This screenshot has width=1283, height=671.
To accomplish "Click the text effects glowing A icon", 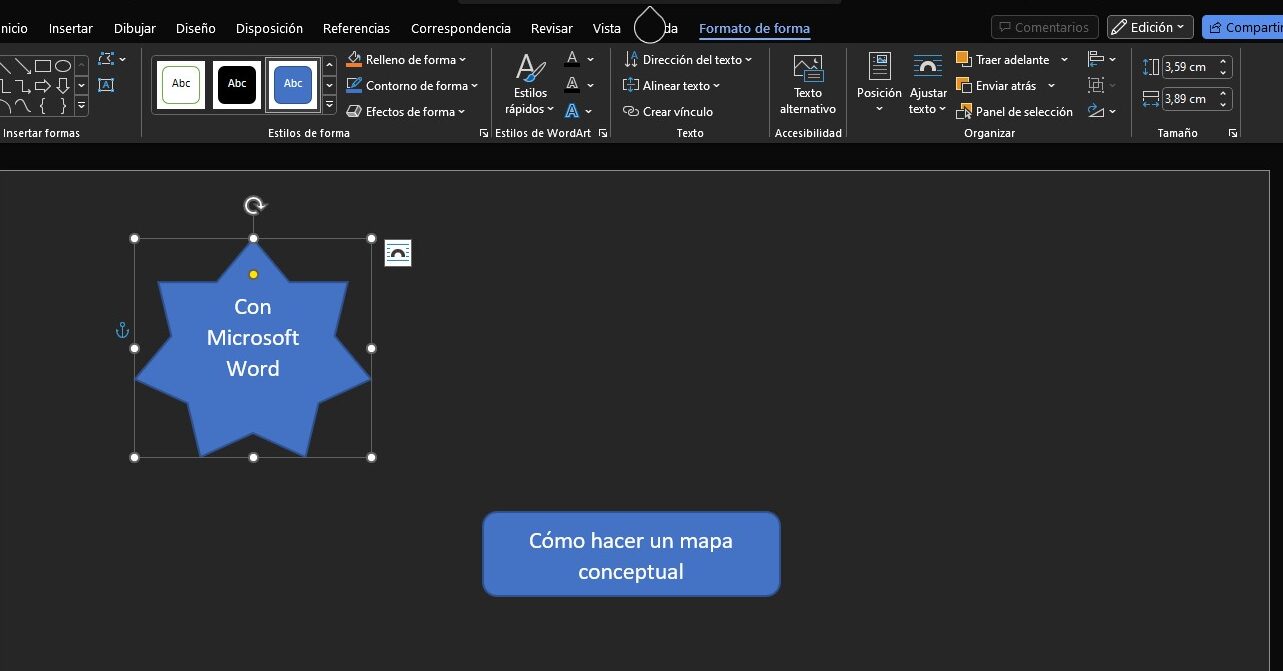I will pos(572,111).
